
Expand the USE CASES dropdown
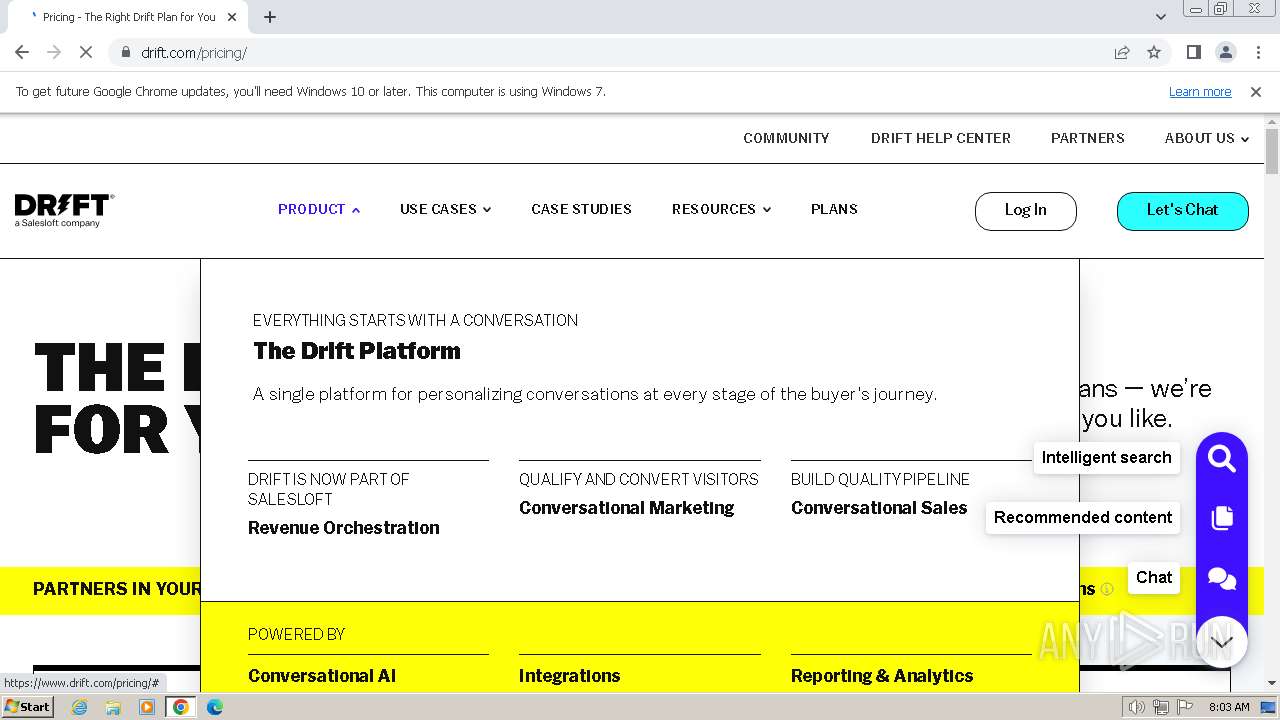click(445, 210)
